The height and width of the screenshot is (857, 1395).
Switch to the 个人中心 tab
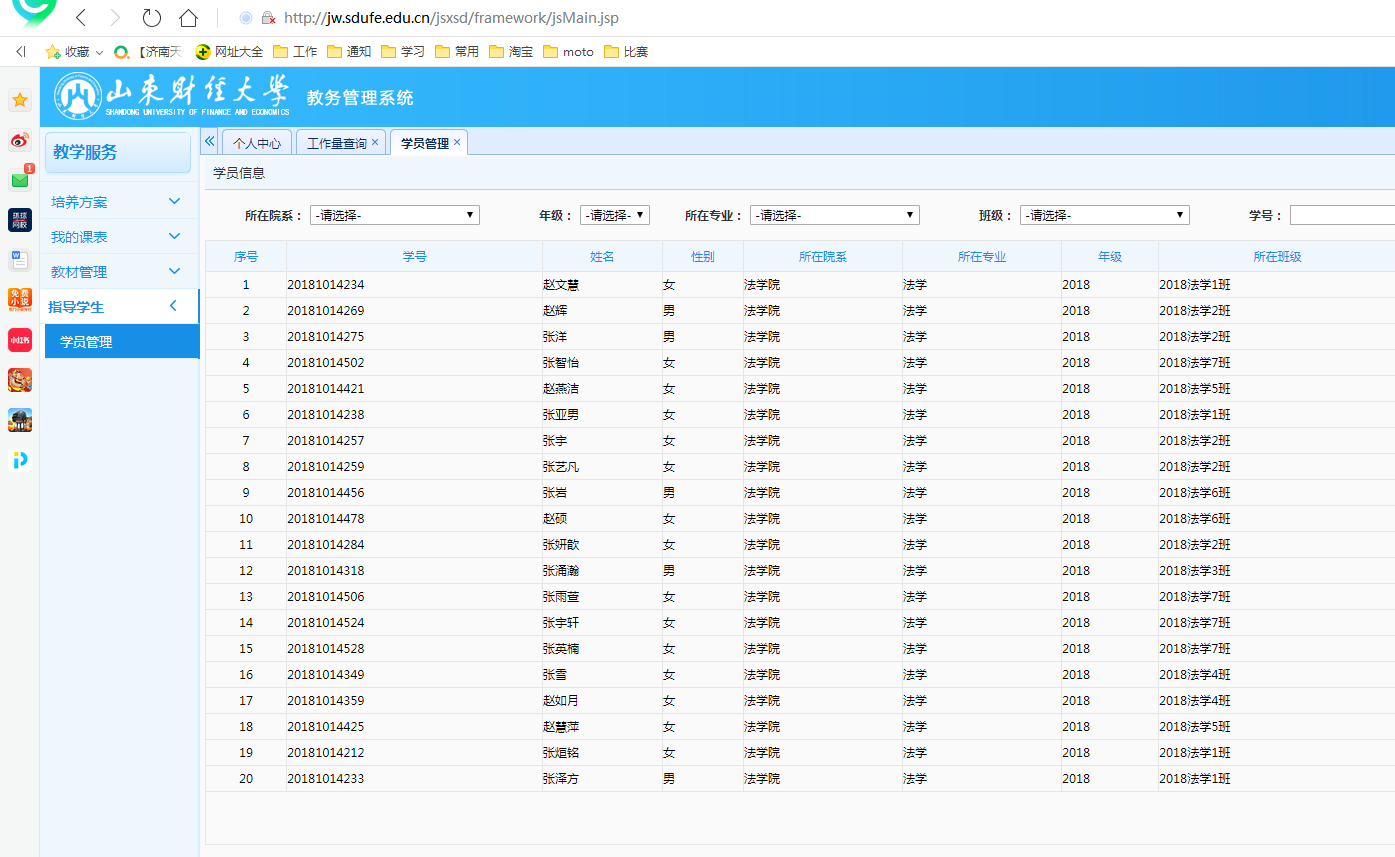point(257,143)
